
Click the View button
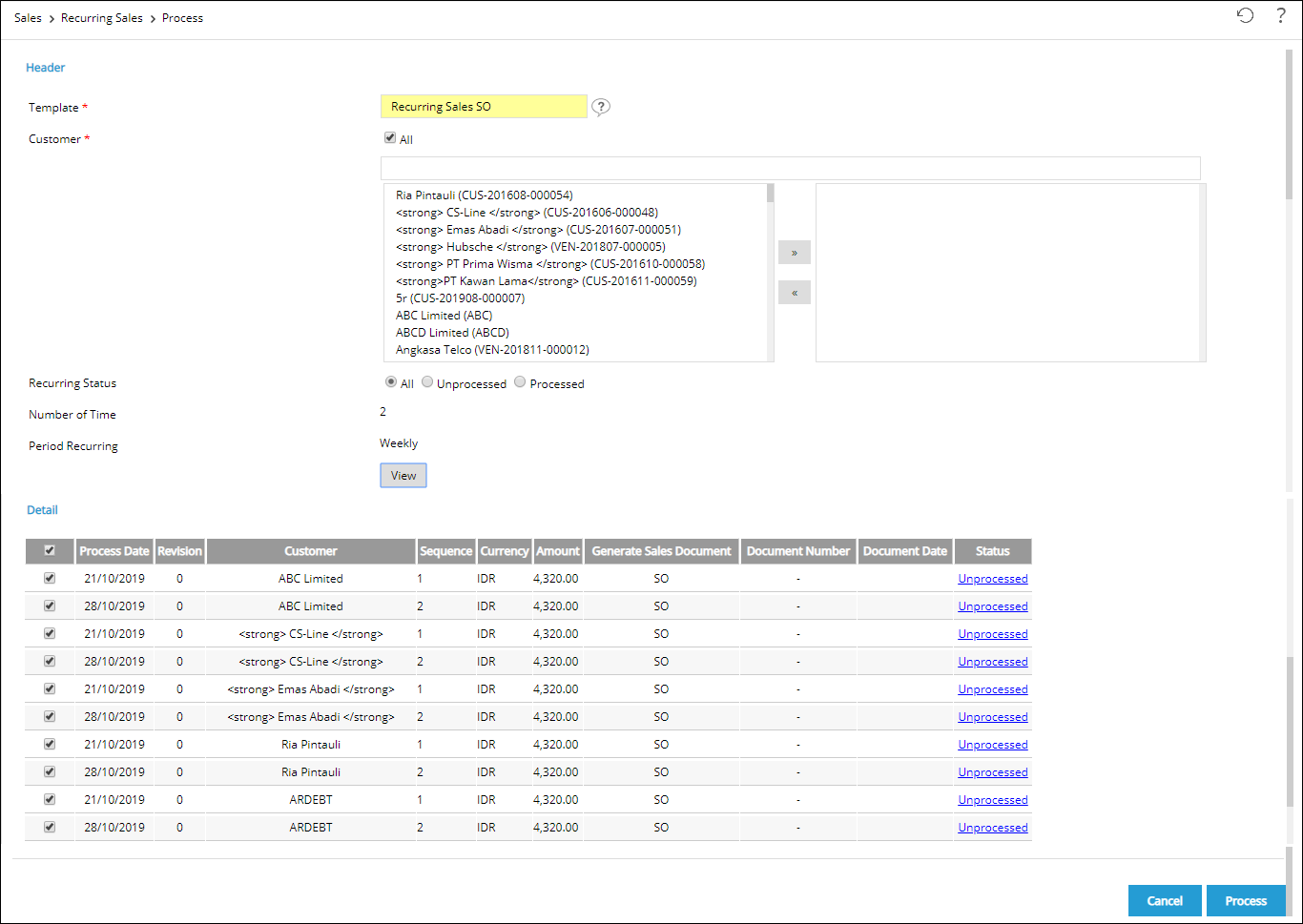403,476
